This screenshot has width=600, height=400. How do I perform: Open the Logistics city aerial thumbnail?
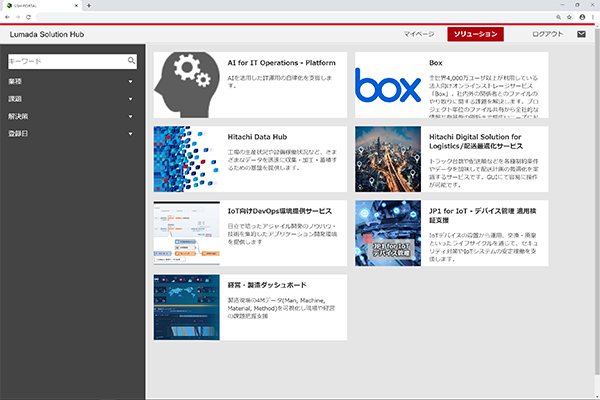pyautogui.click(x=388, y=159)
